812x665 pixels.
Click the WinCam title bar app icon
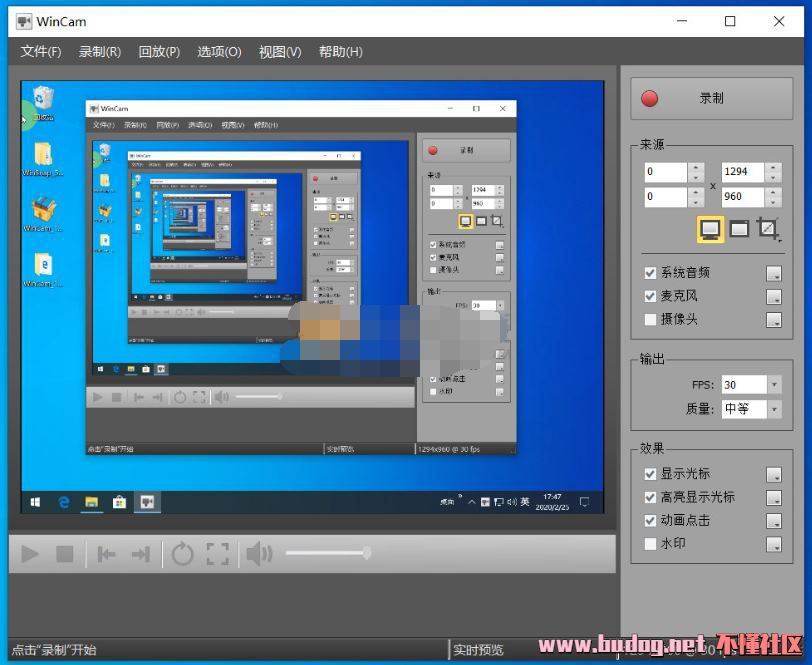[x=24, y=22]
